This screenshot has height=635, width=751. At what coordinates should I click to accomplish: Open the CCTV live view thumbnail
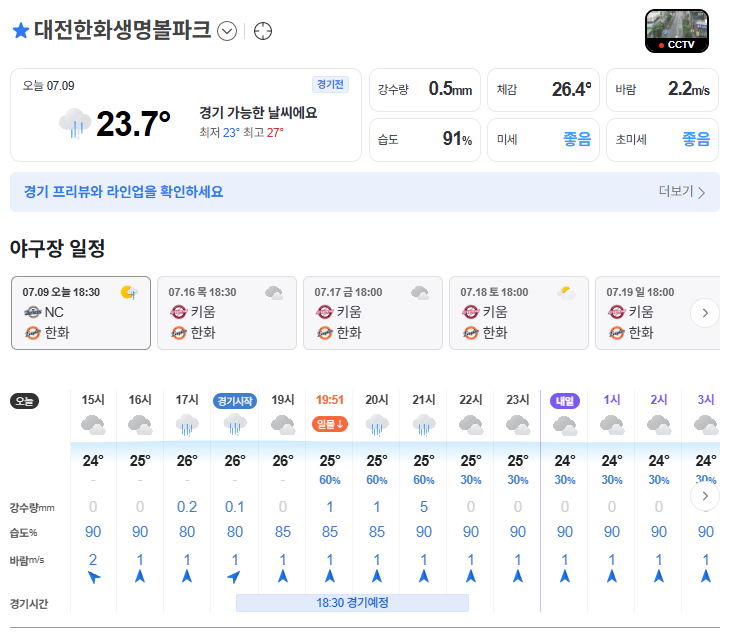tap(677, 31)
